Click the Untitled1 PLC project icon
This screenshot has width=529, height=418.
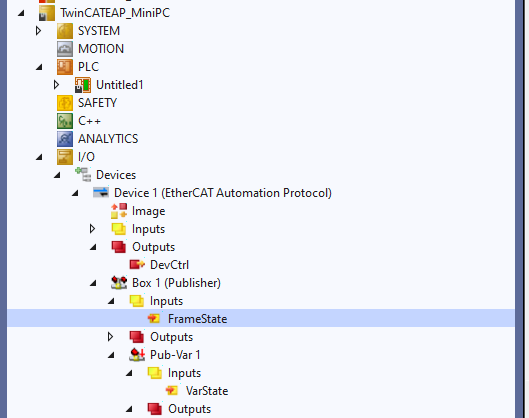(83, 85)
